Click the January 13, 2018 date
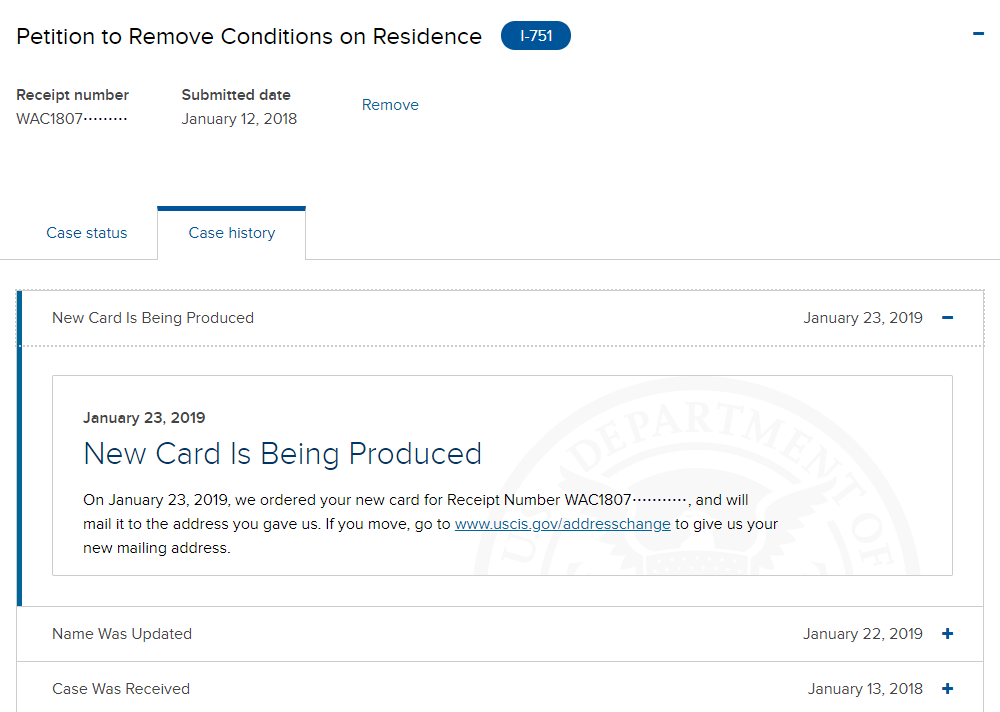Viewport: 1000px width, 712px height. coord(865,688)
